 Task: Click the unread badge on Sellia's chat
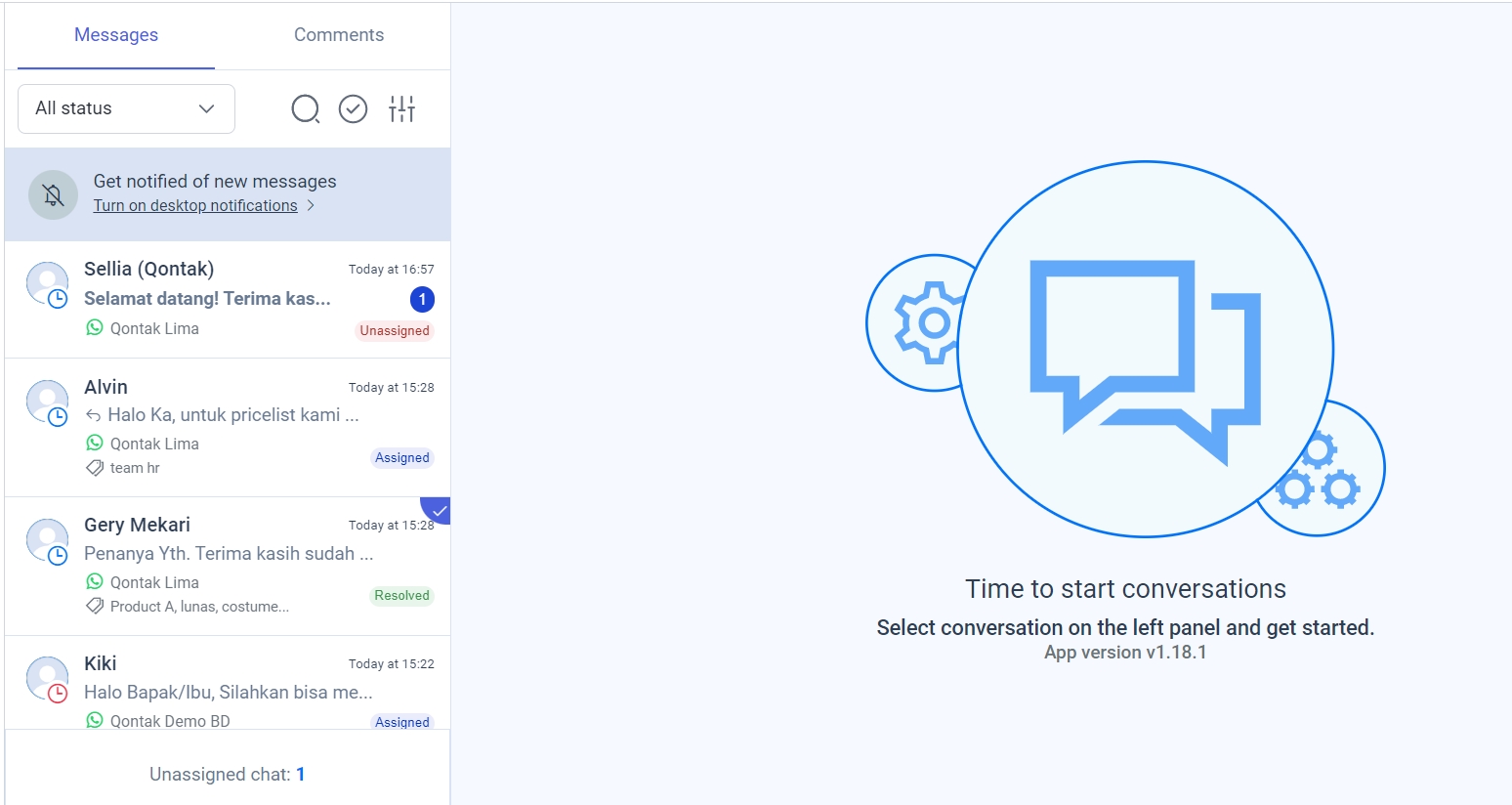coord(422,300)
